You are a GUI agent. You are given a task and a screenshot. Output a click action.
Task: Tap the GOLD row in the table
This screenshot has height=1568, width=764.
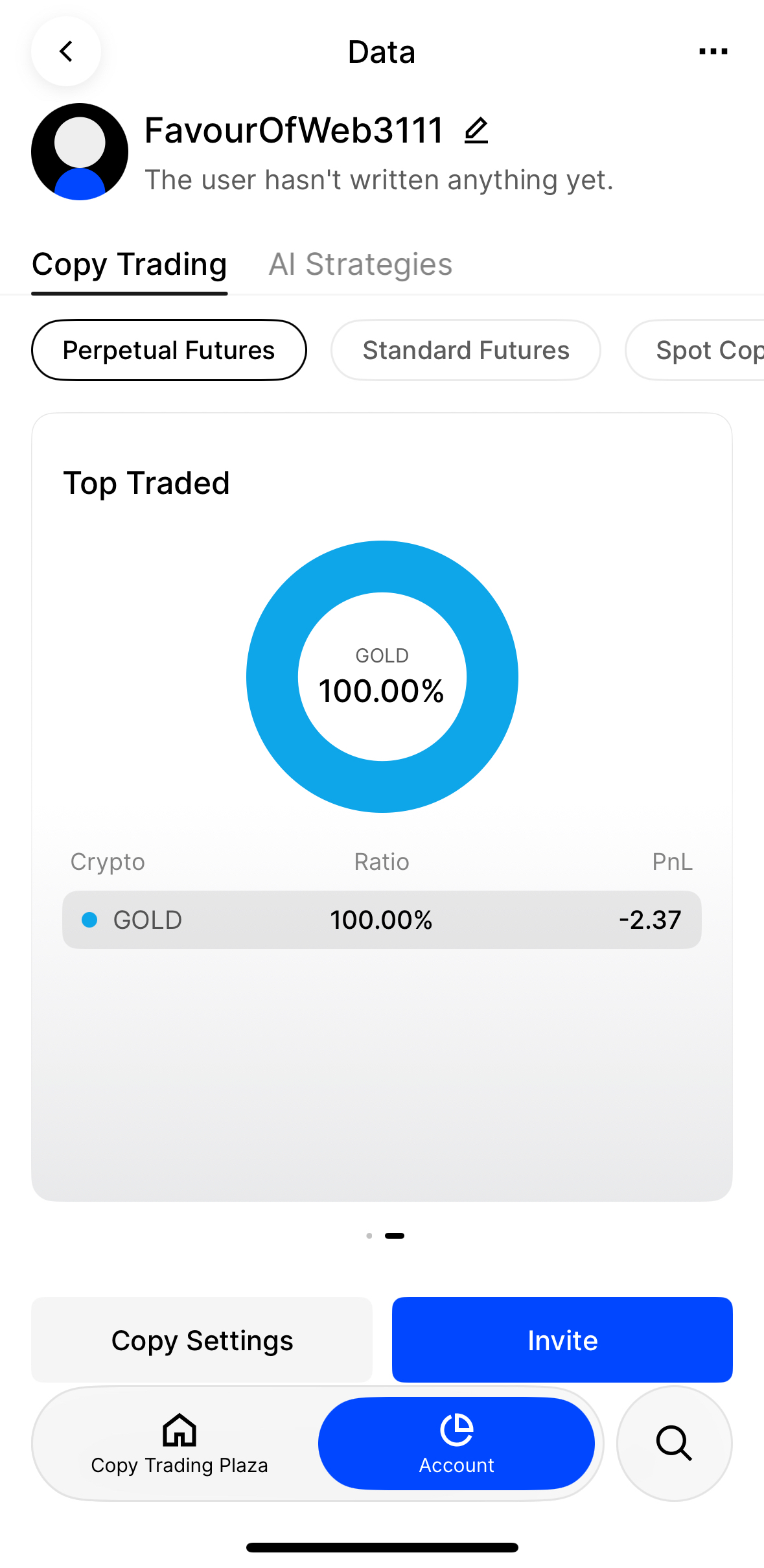pos(382,920)
